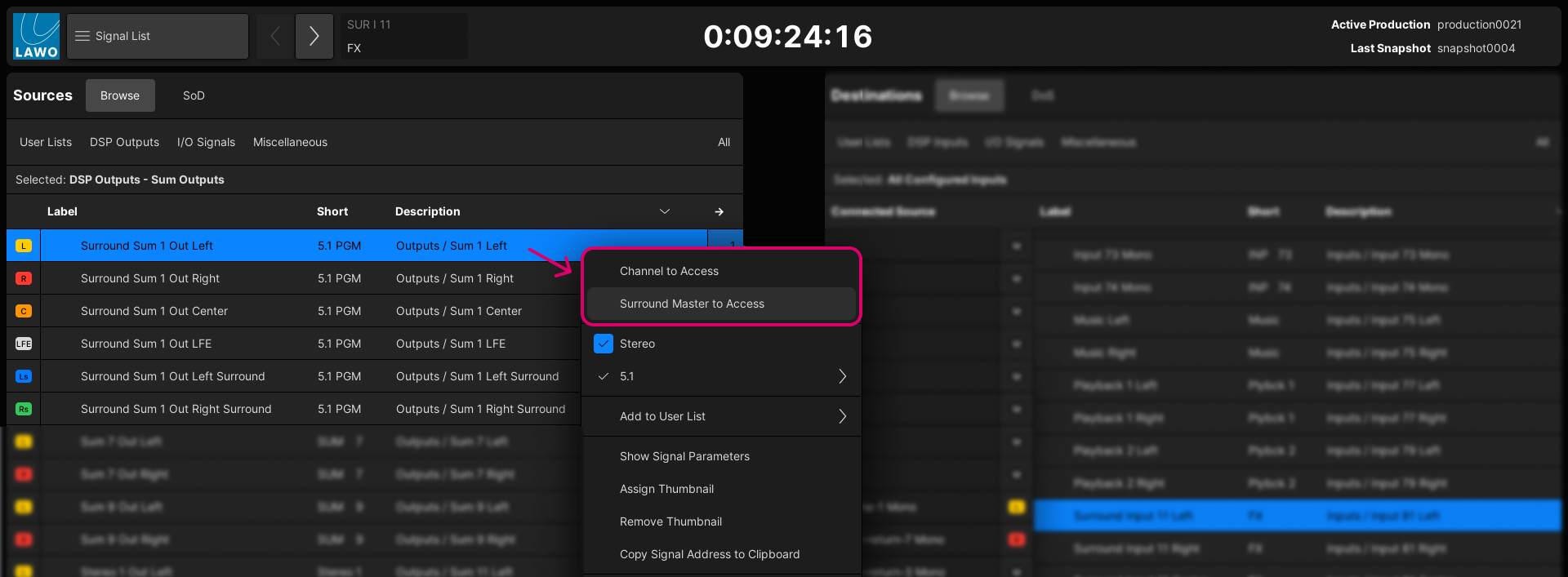This screenshot has width=1568, height=577.
Task: Click the blue Ls channel badge
Action: tap(24, 376)
